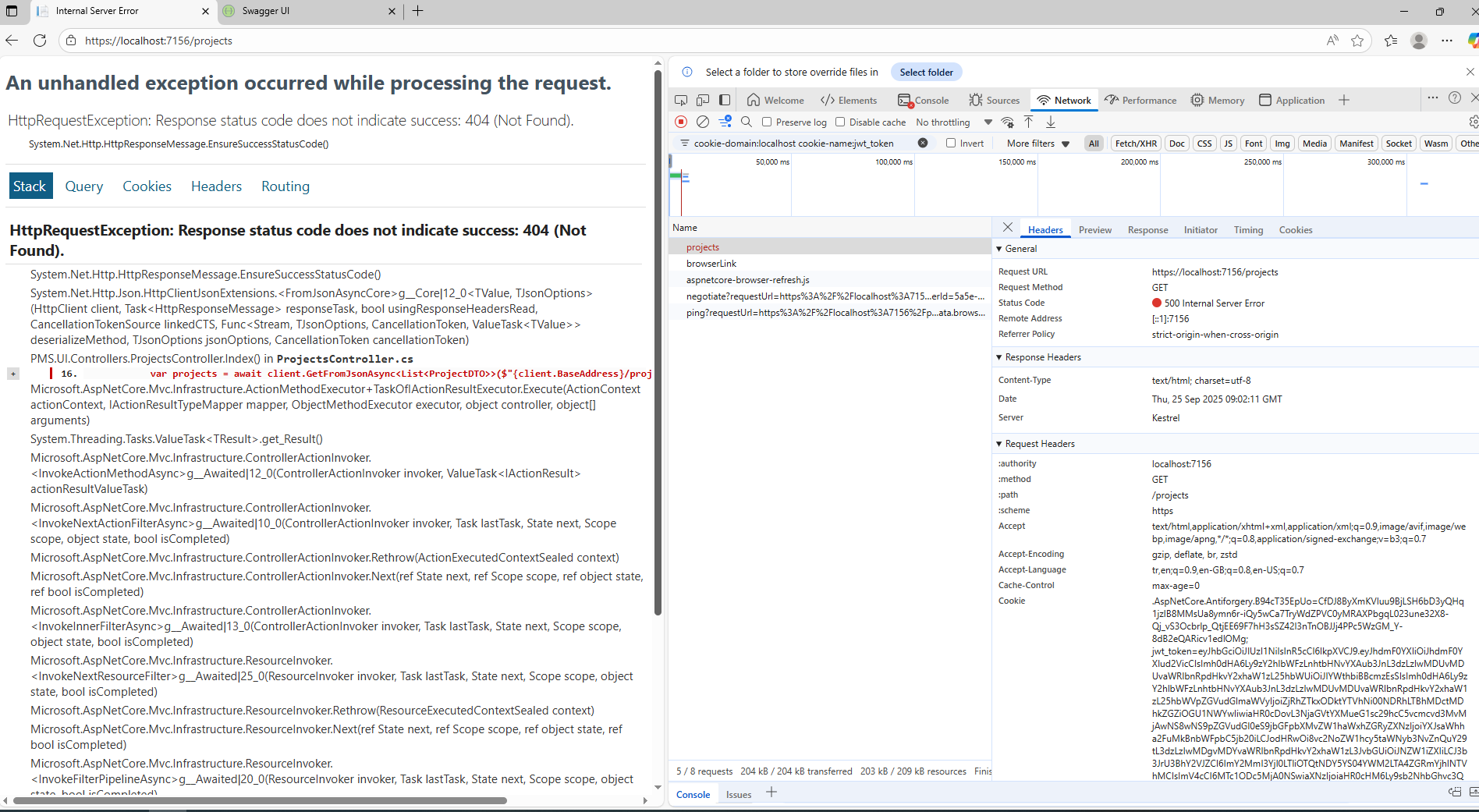1479x812 pixels.
Task: Filter requests by Fetch/XHR
Action: (x=1136, y=143)
